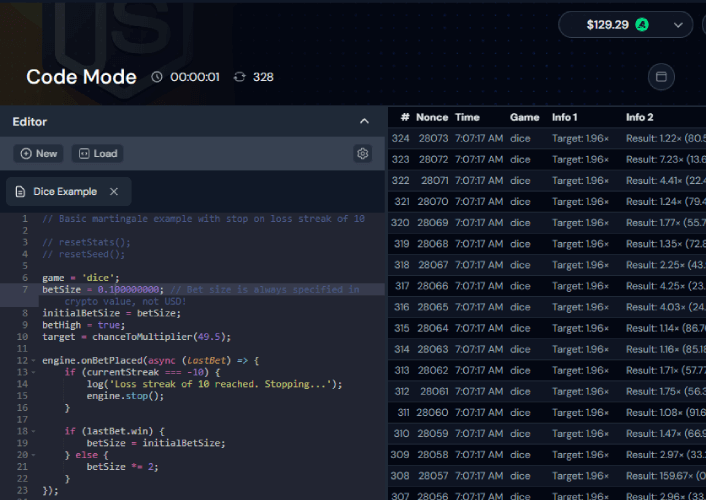
Task: Click code line game = 'dice'
Action: [x=81, y=278]
